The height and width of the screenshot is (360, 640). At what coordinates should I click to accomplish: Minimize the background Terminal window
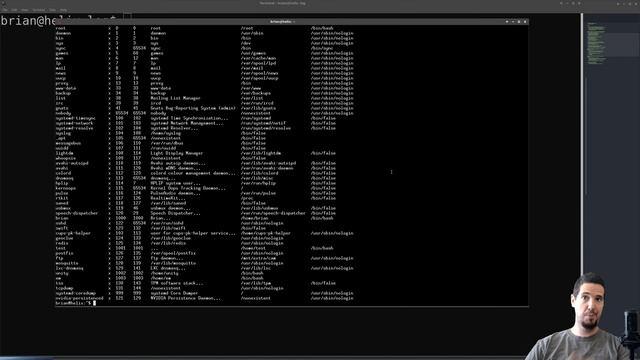click(567, 3)
